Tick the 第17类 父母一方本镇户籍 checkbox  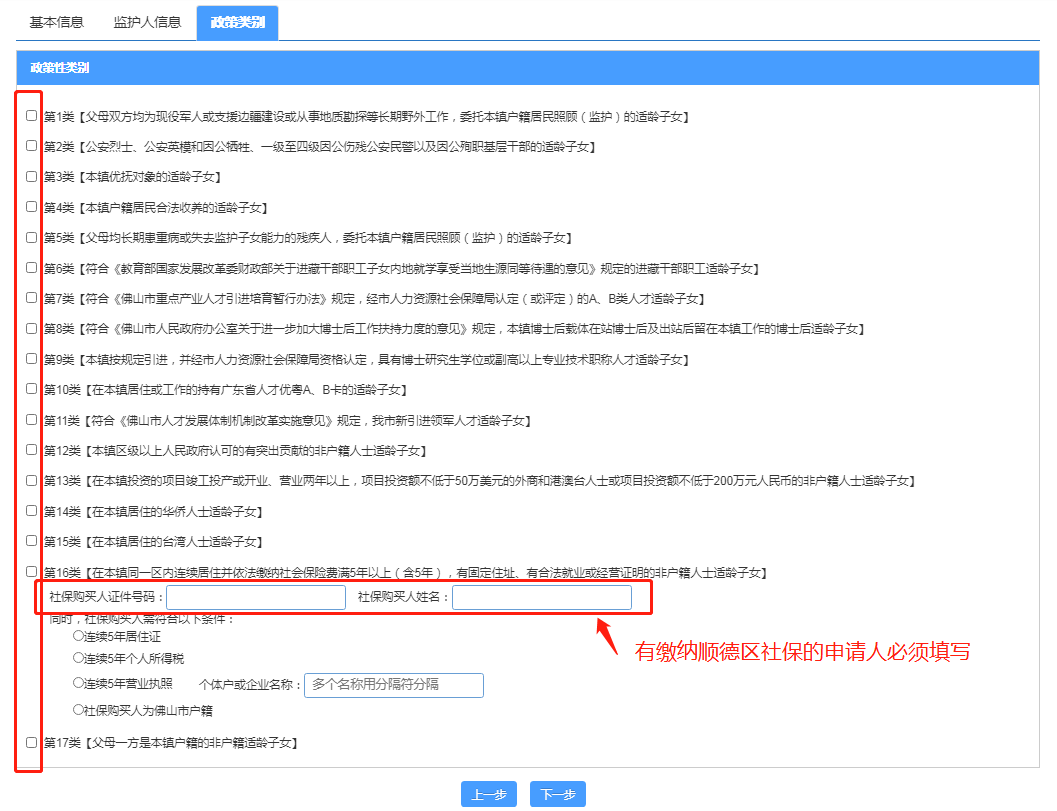point(32,742)
